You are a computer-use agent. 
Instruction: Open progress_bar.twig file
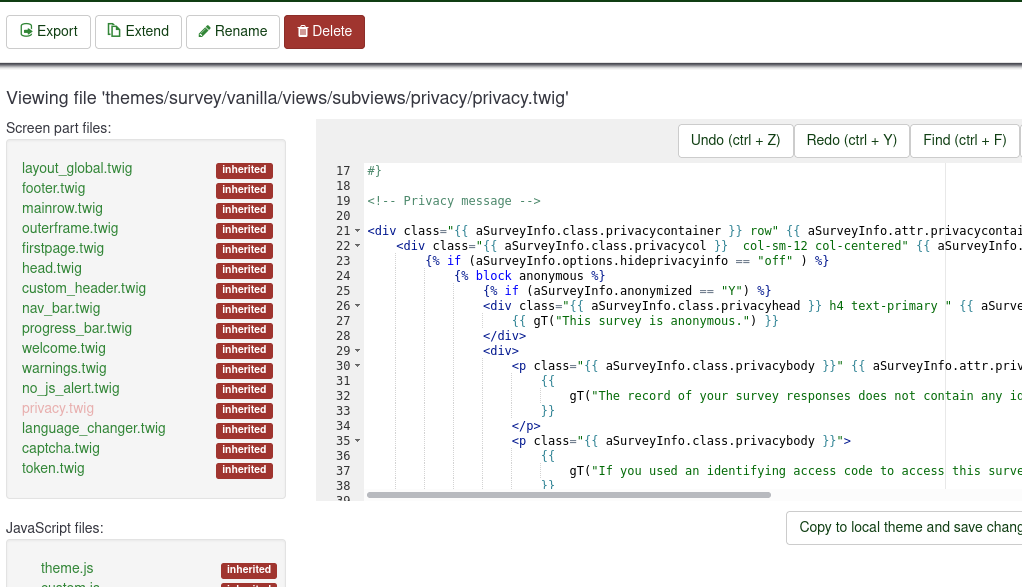coord(76,329)
